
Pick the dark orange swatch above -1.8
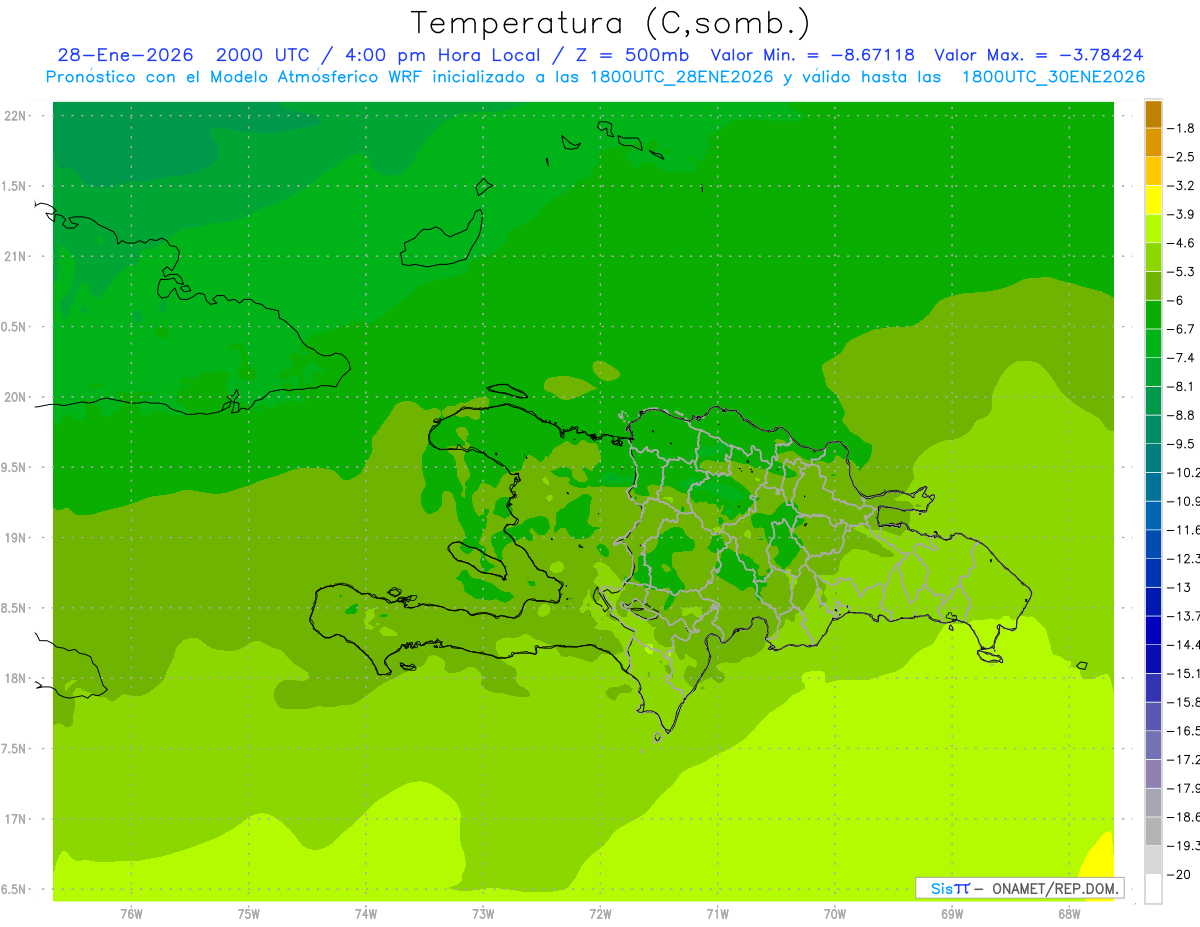pos(1153,114)
